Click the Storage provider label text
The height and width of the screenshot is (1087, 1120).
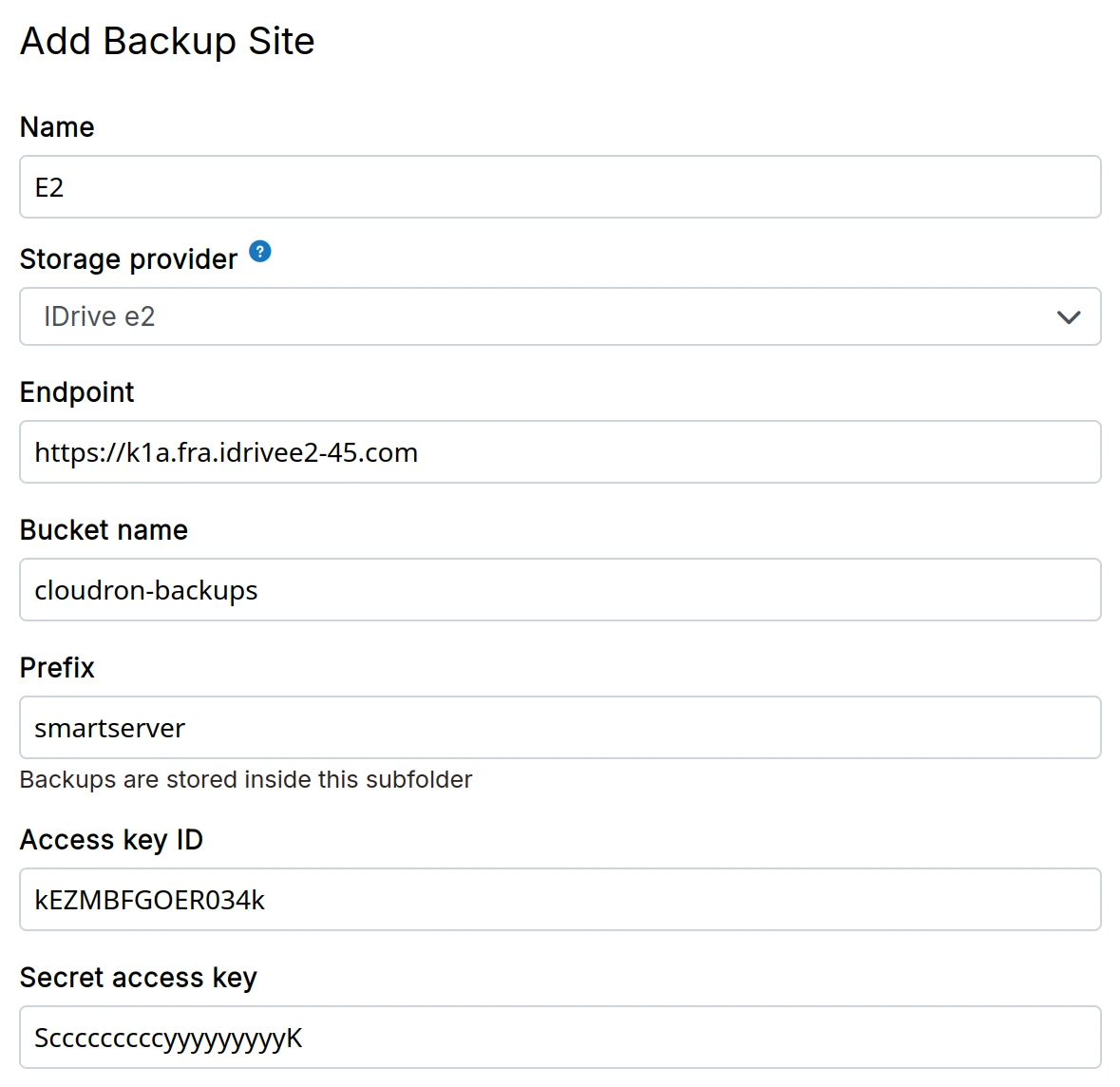pyautogui.click(x=128, y=259)
